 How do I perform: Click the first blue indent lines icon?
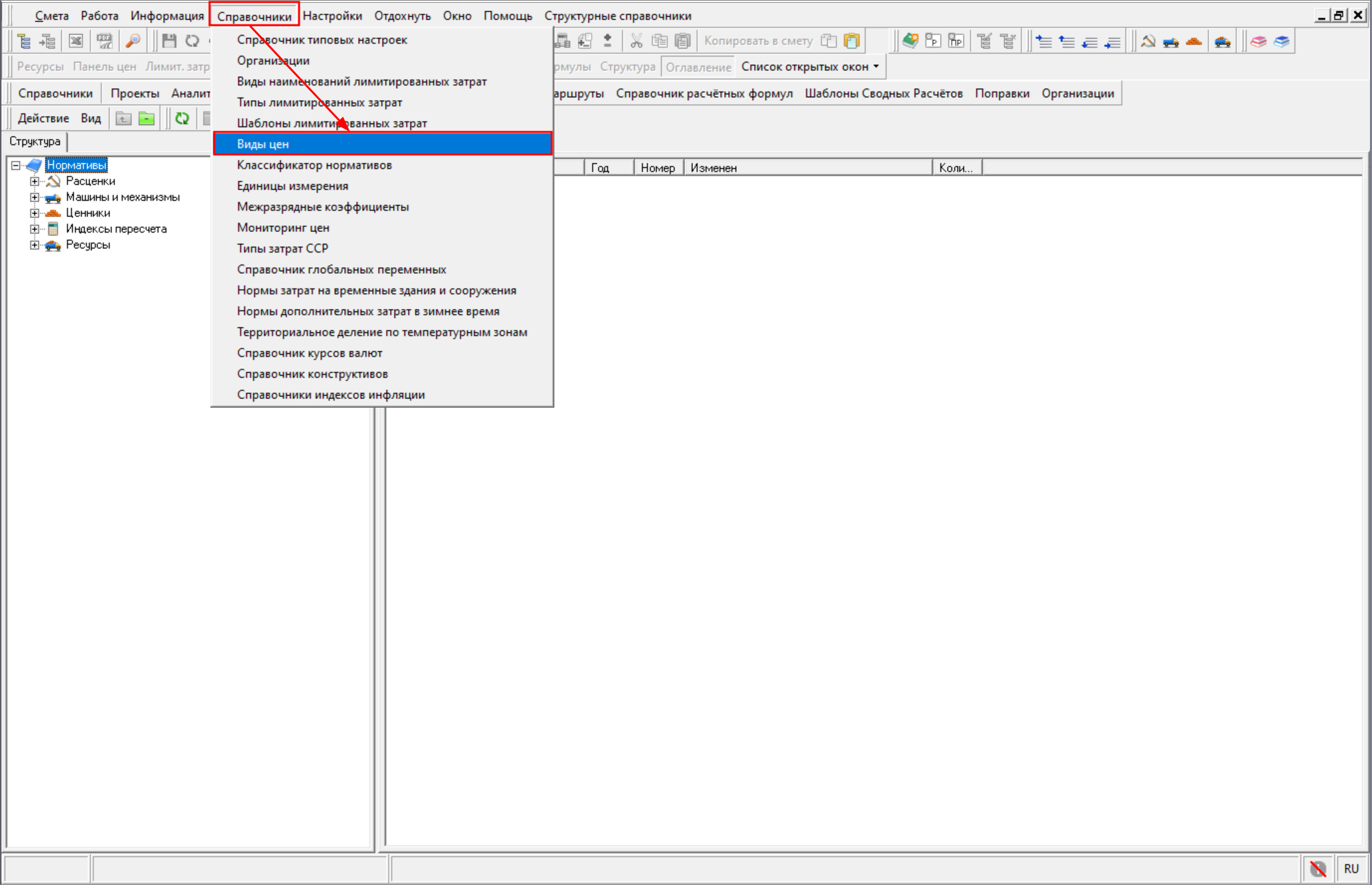pos(1044,41)
